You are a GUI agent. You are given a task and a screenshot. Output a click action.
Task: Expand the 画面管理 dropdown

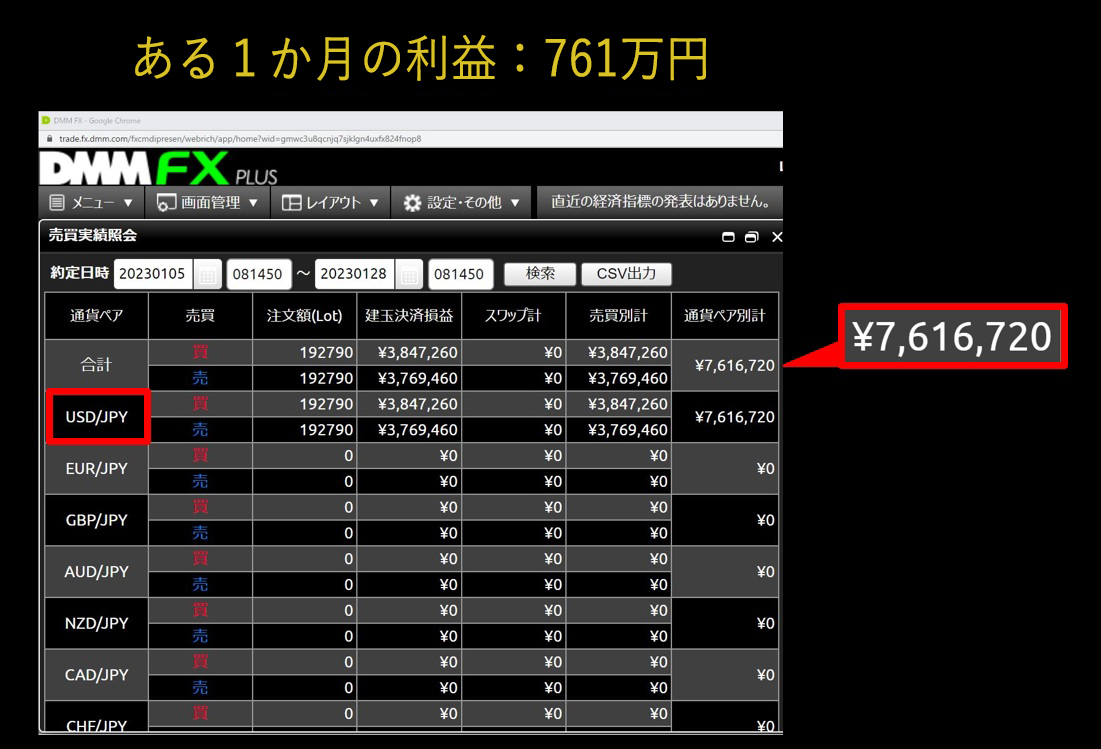click(x=208, y=202)
